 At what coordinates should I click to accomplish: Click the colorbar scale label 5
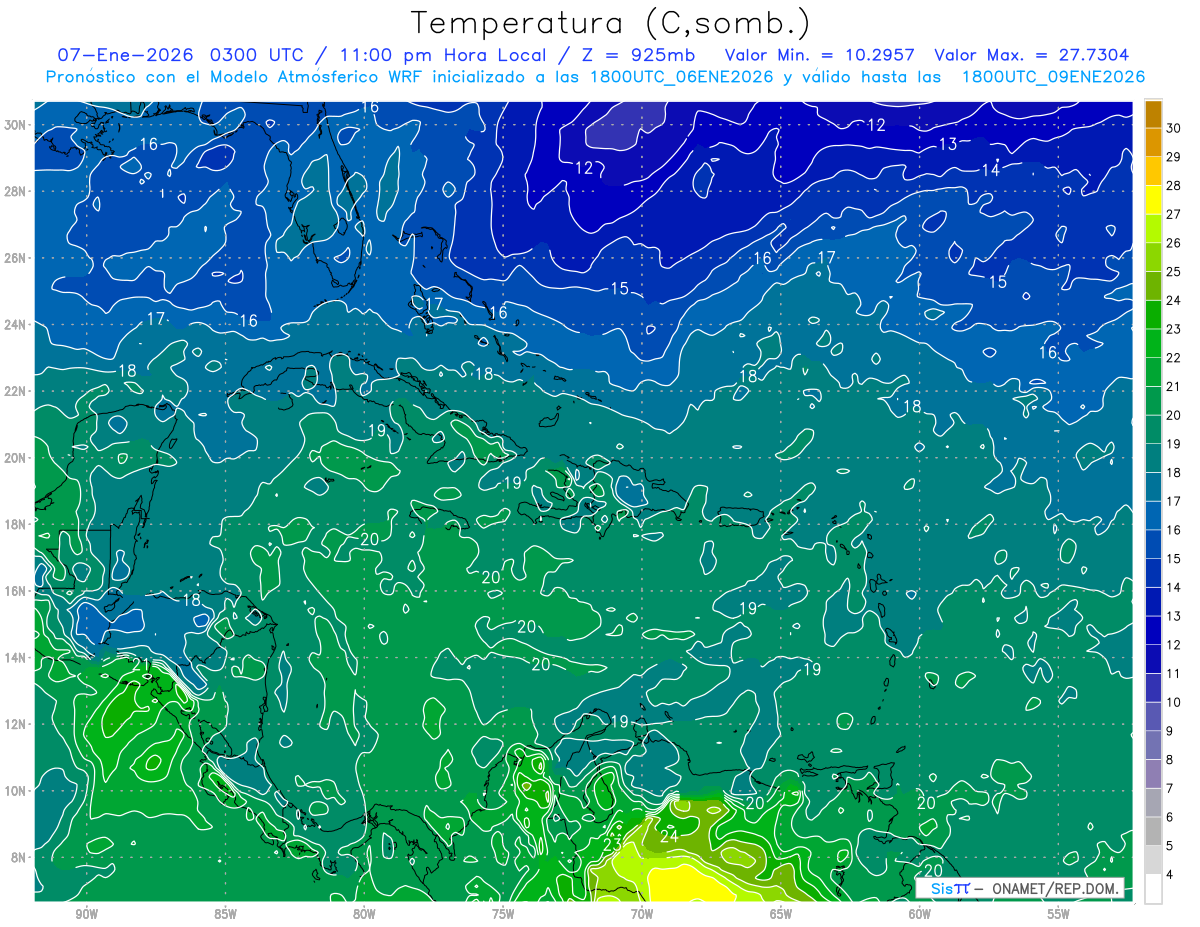1171,846
